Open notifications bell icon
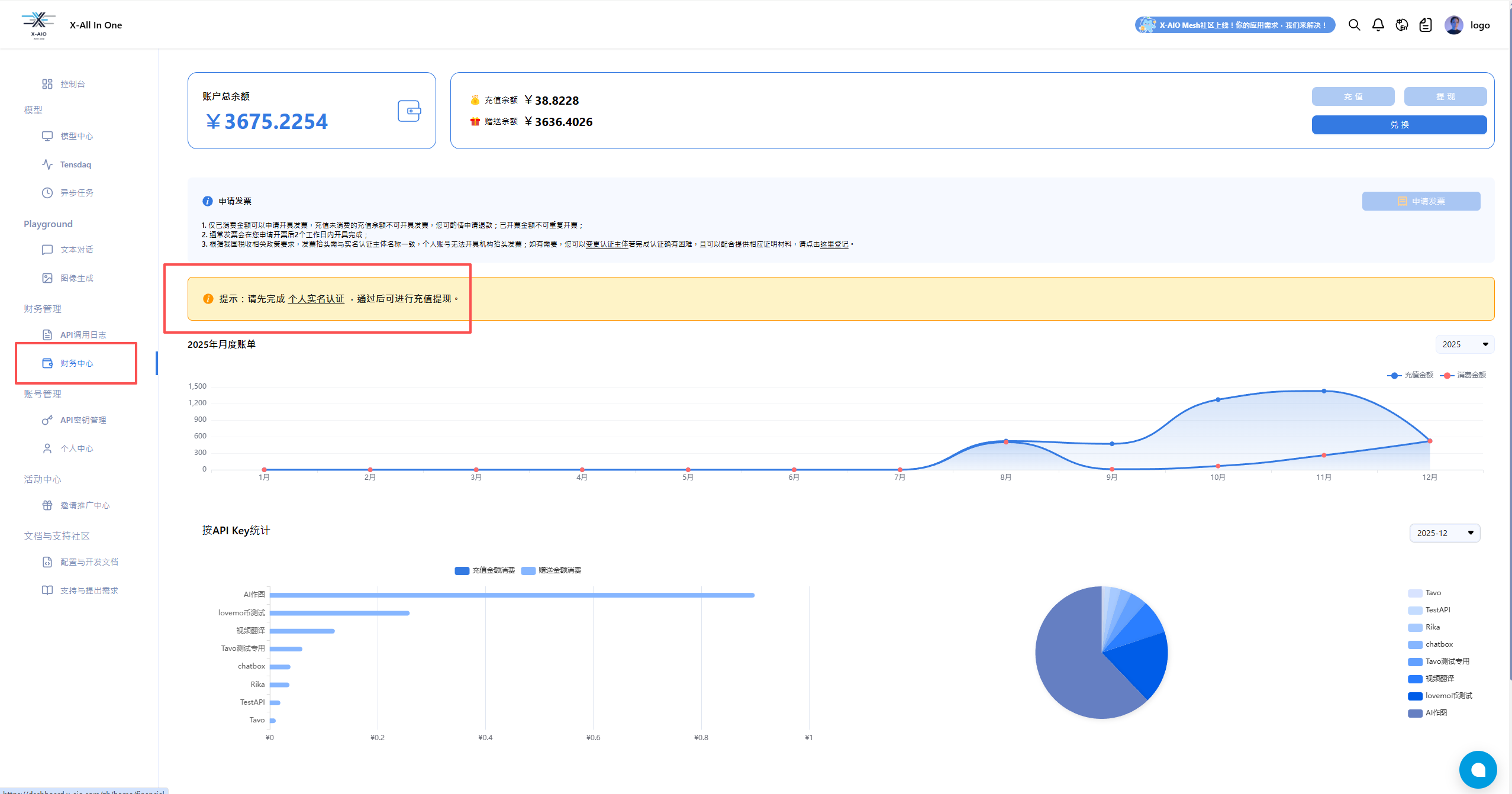This screenshot has width=1512, height=794. [x=1378, y=25]
